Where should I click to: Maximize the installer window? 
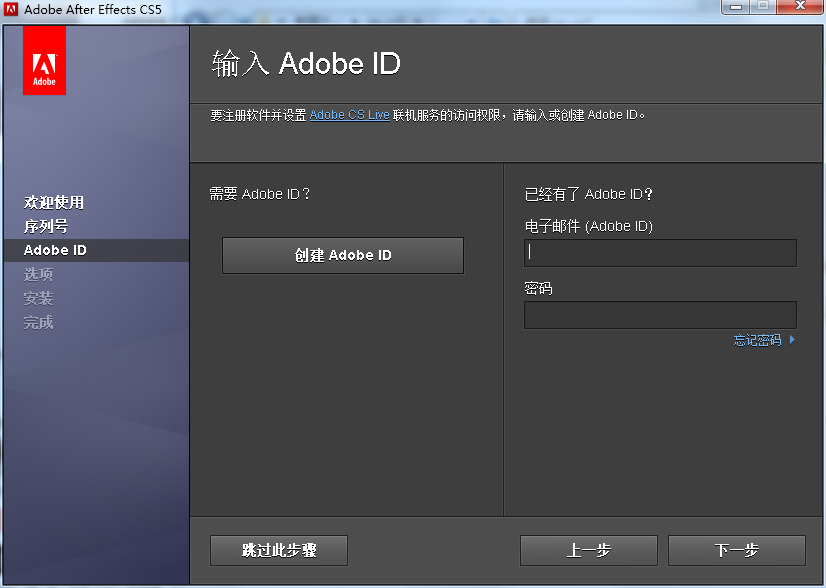click(762, 8)
